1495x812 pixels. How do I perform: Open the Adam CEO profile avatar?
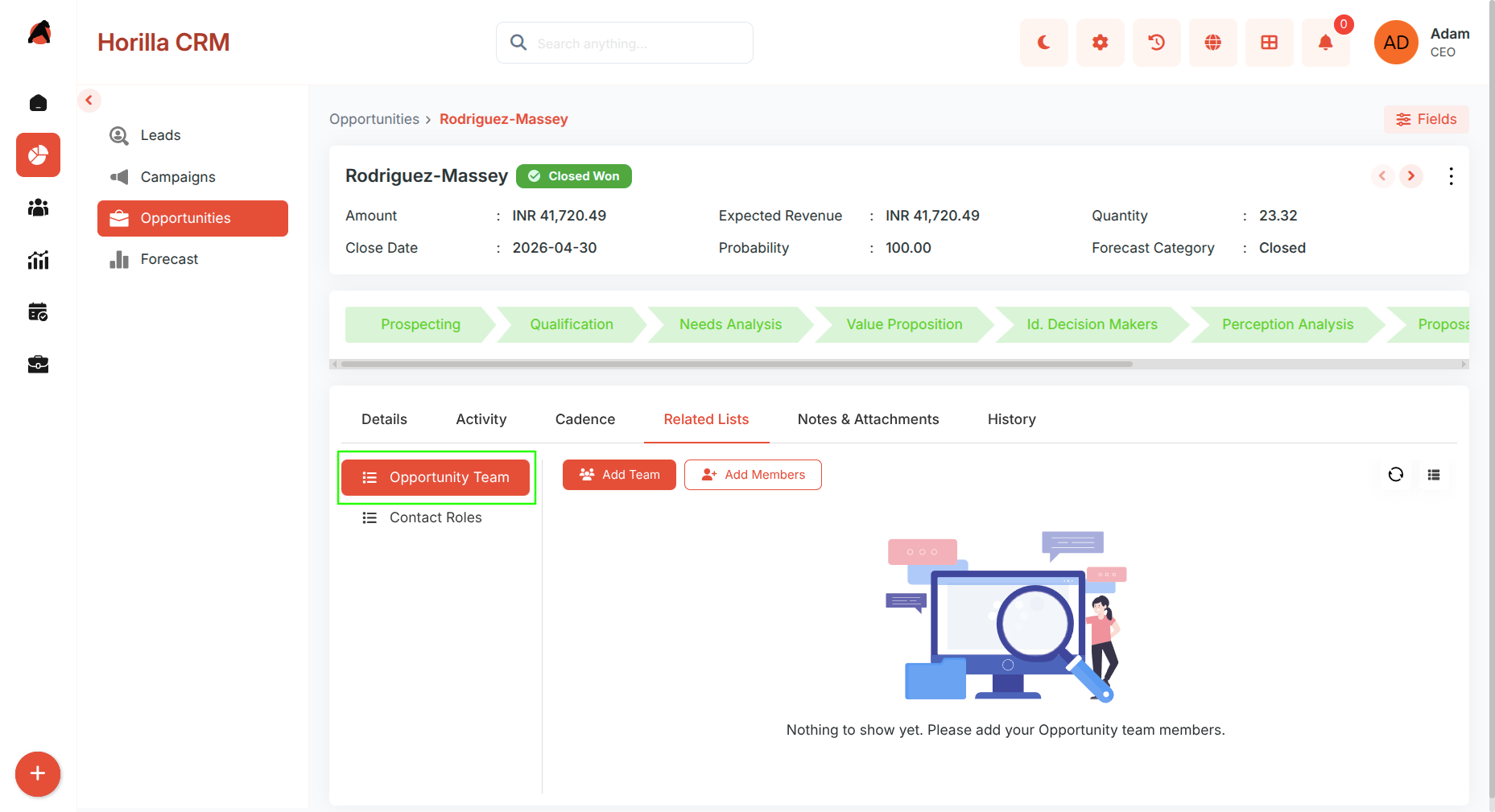click(1396, 43)
